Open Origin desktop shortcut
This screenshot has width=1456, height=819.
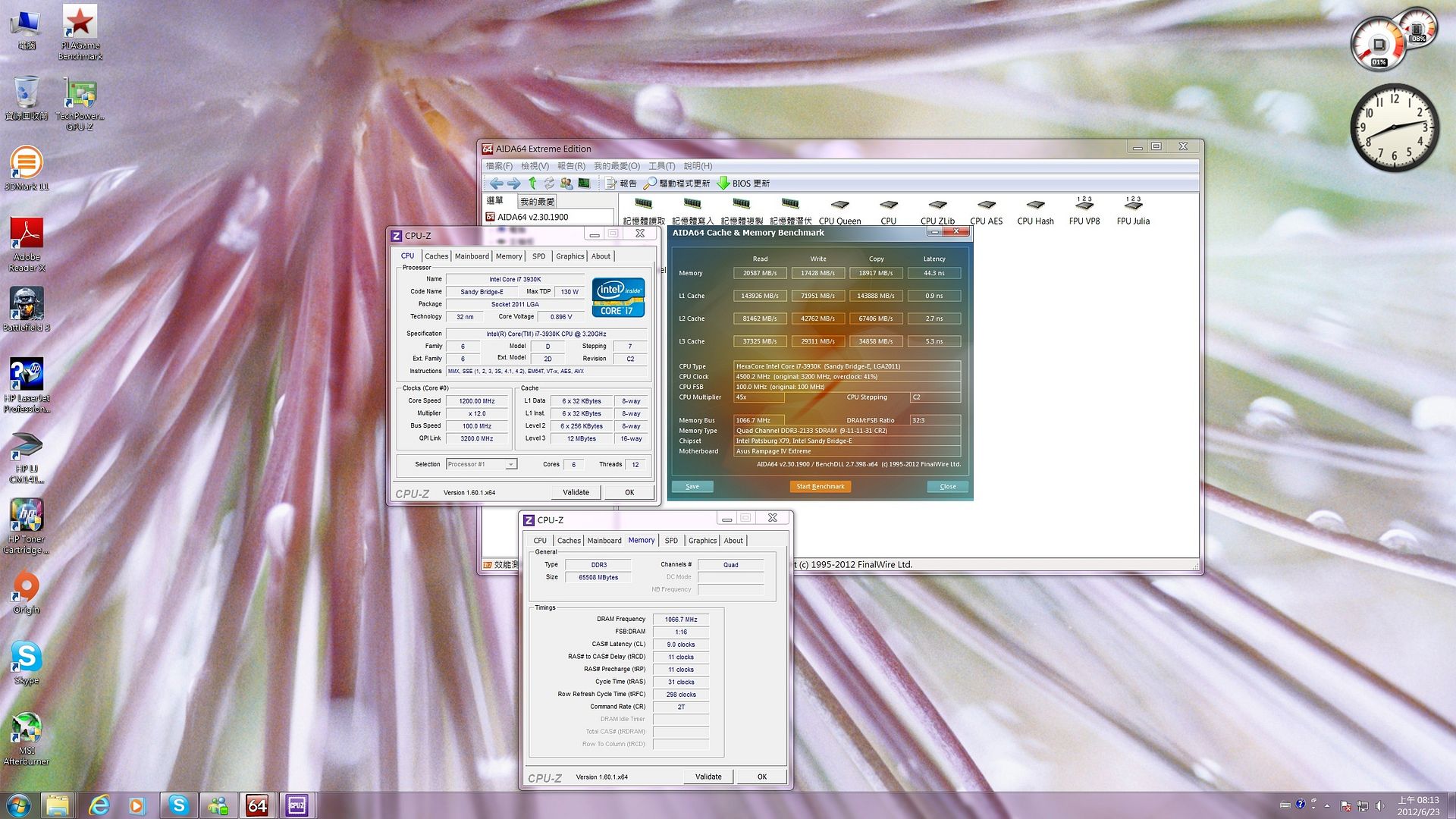point(27,592)
